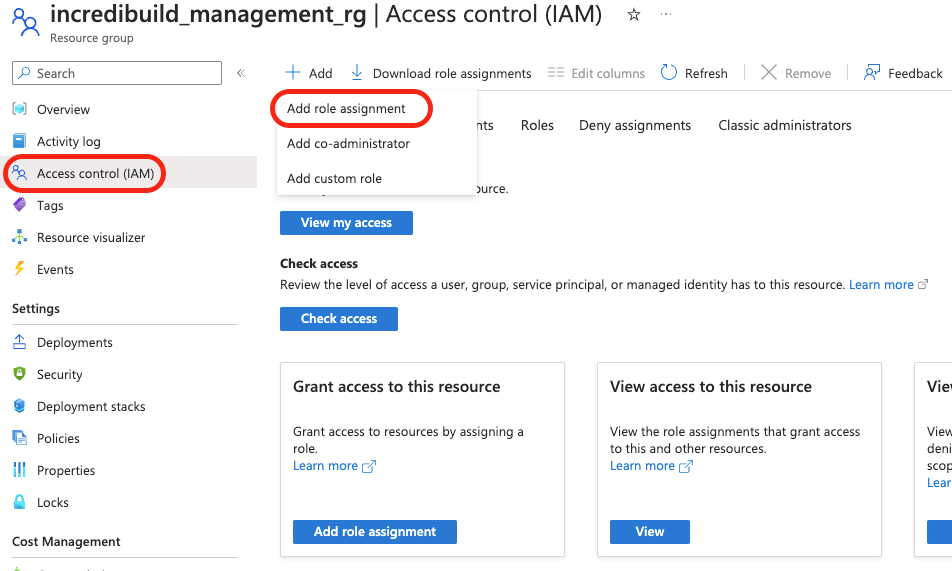
Task: Click Refresh in the toolbar
Action: [694, 73]
